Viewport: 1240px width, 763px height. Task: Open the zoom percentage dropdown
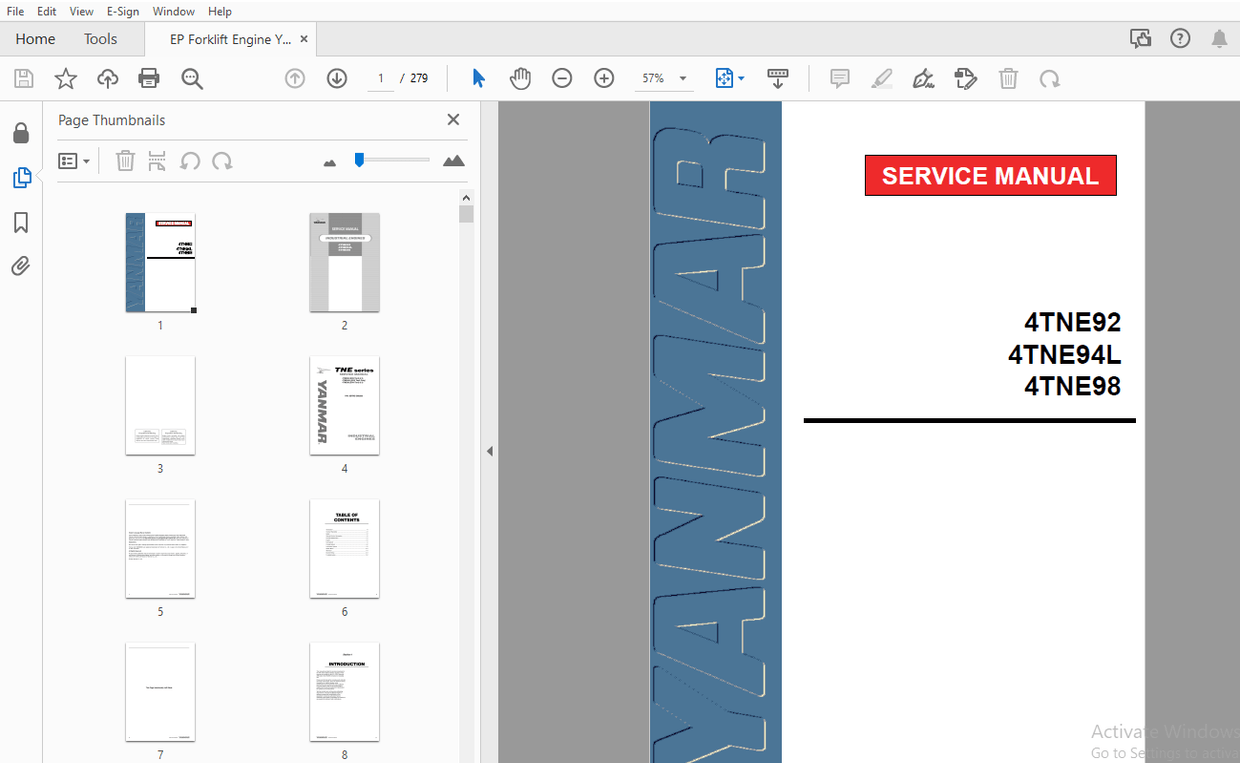tap(682, 78)
